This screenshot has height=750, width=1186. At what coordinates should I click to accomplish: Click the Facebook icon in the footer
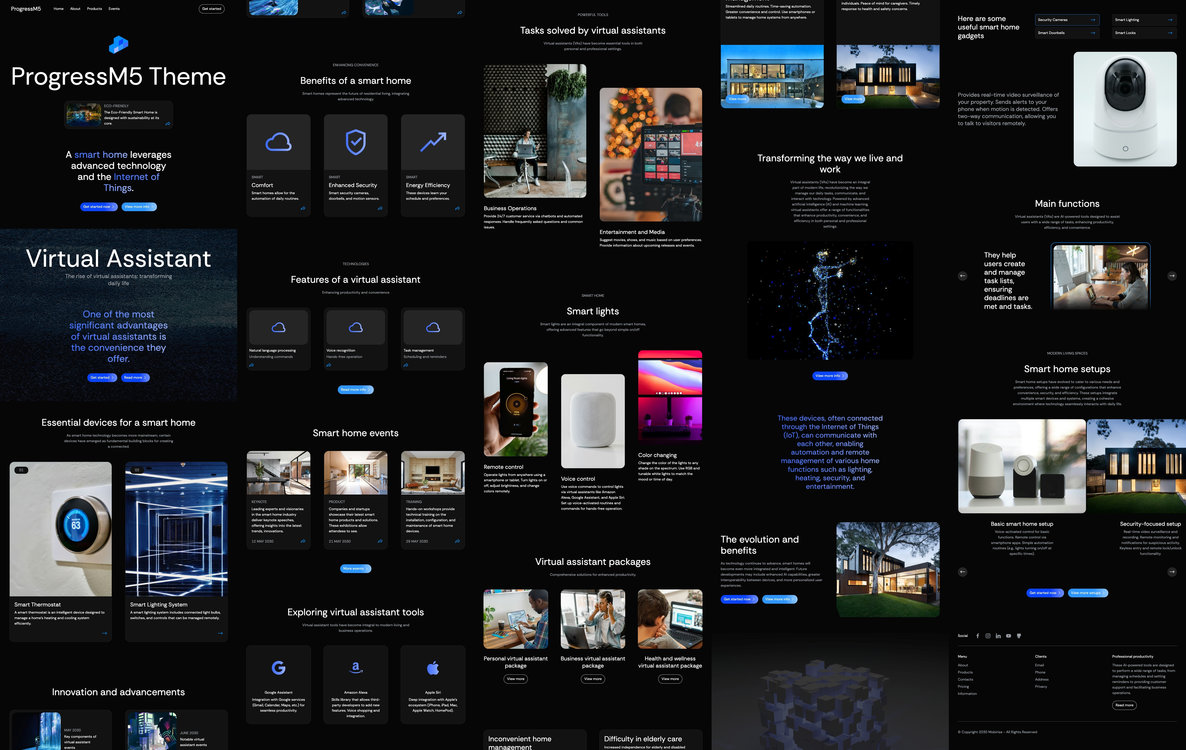(978, 636)
